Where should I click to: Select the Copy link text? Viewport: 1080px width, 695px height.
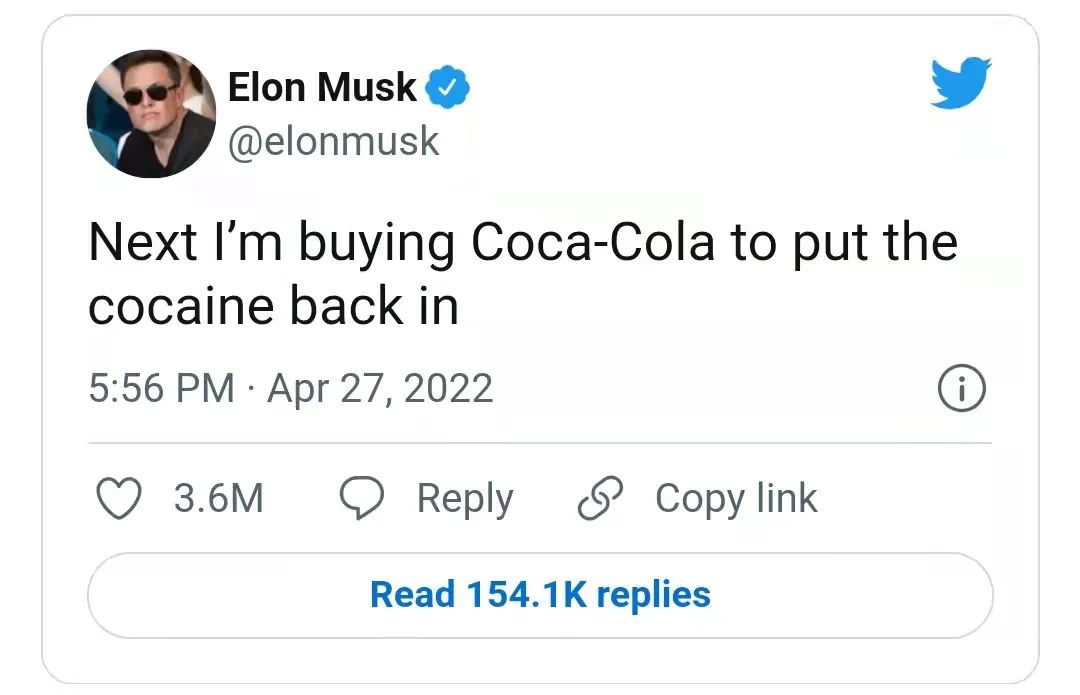pos(736,499)
